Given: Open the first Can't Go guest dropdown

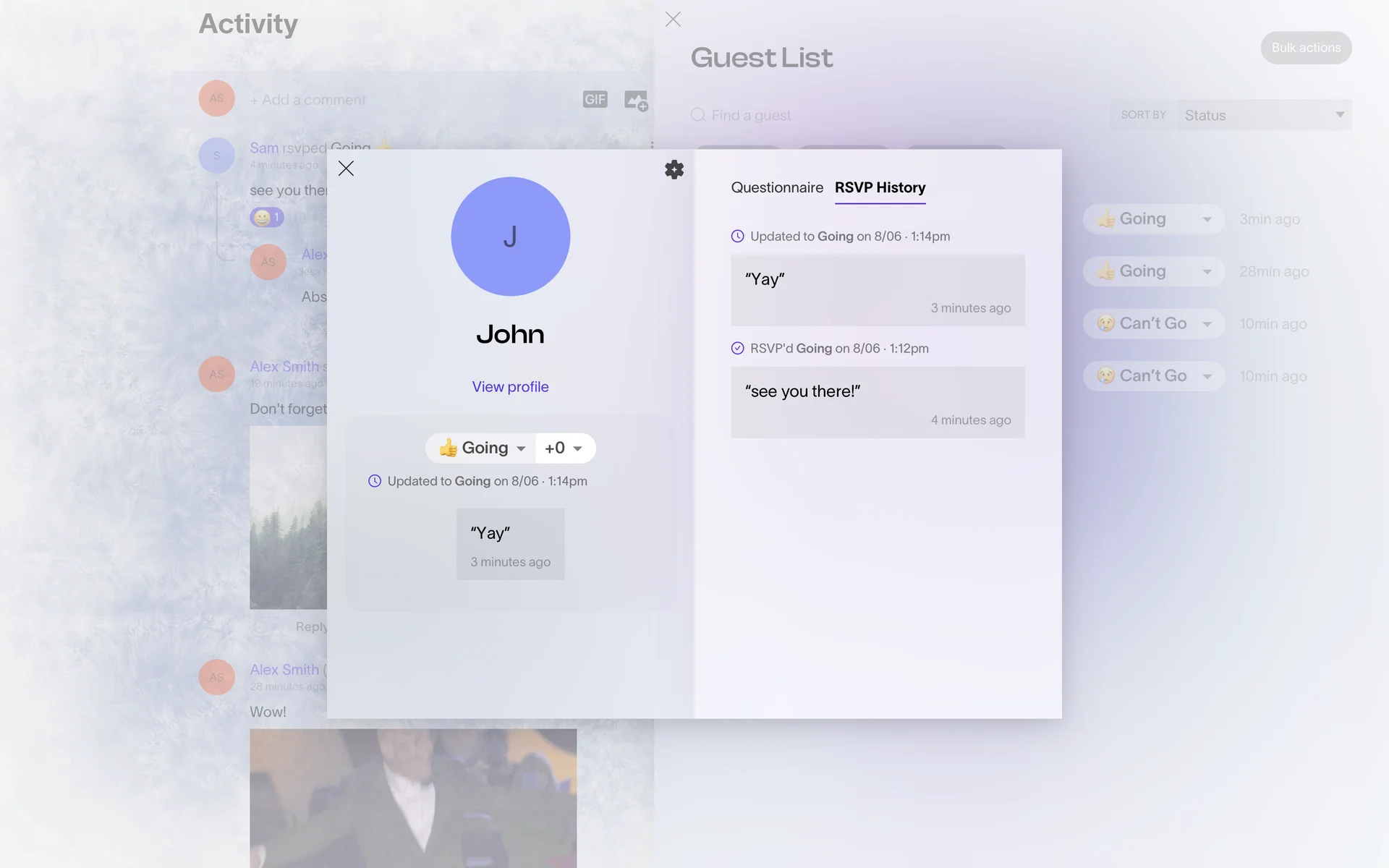Looking at the screenshot, I should click(1153, 323).
